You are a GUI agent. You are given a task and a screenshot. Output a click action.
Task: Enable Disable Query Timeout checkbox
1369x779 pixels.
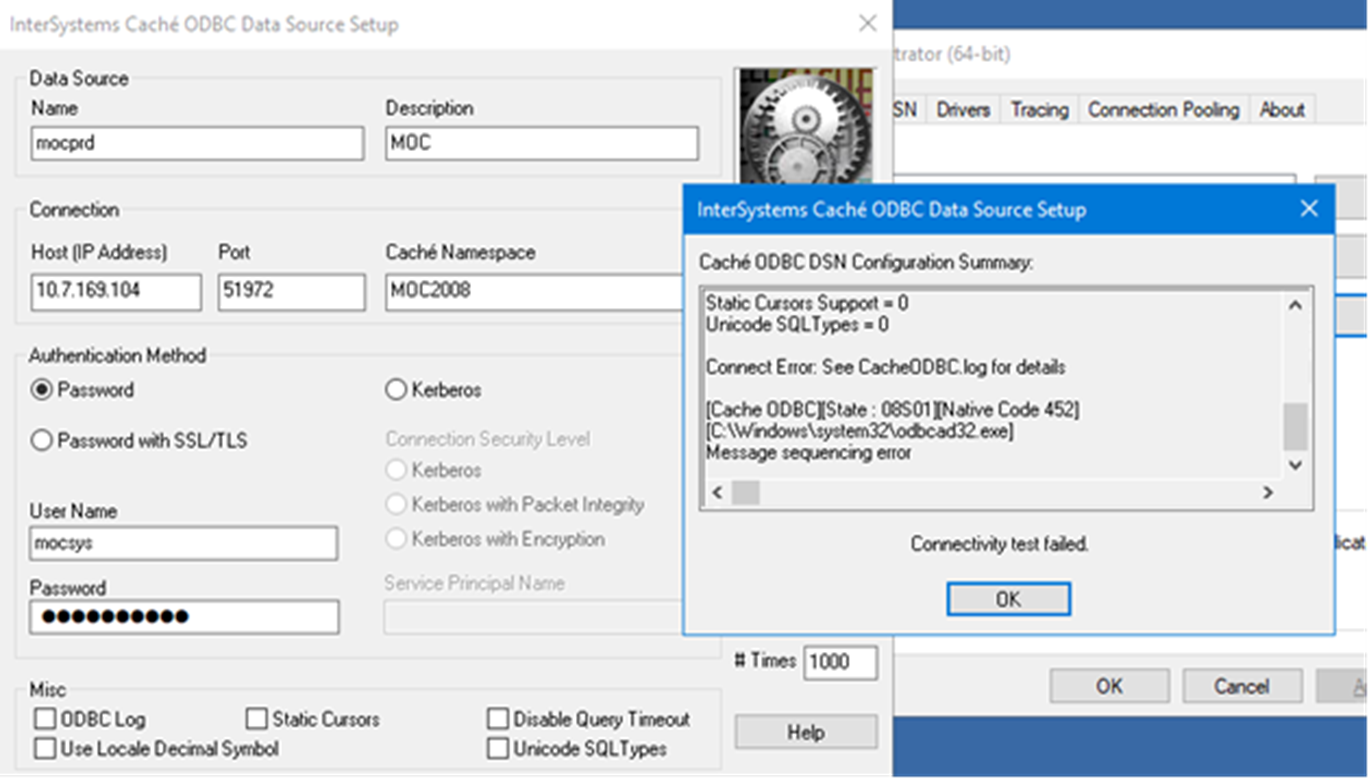498,719
